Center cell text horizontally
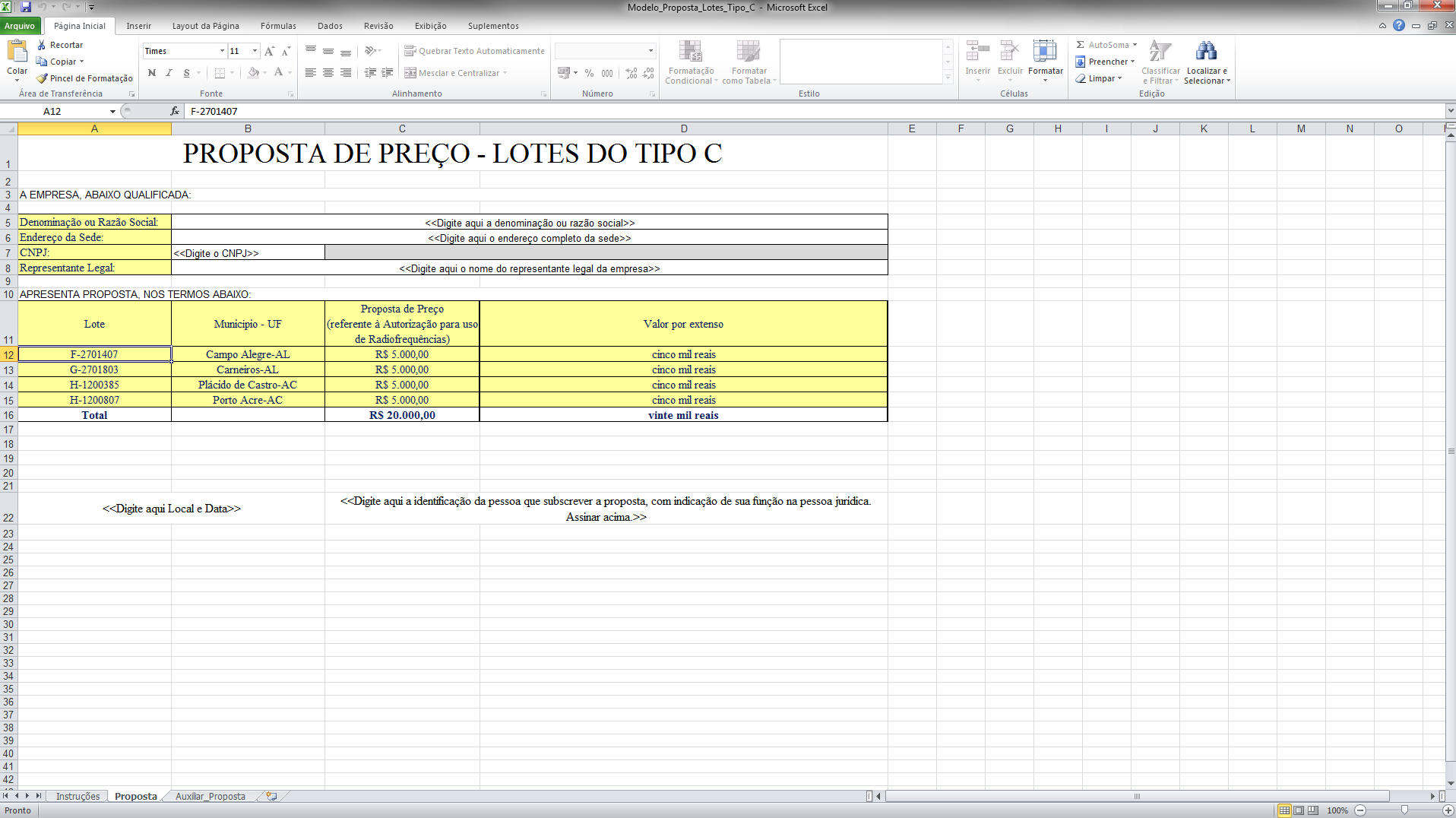Image resolution: width=1456 pixels, height=818 pixels. 328,73
